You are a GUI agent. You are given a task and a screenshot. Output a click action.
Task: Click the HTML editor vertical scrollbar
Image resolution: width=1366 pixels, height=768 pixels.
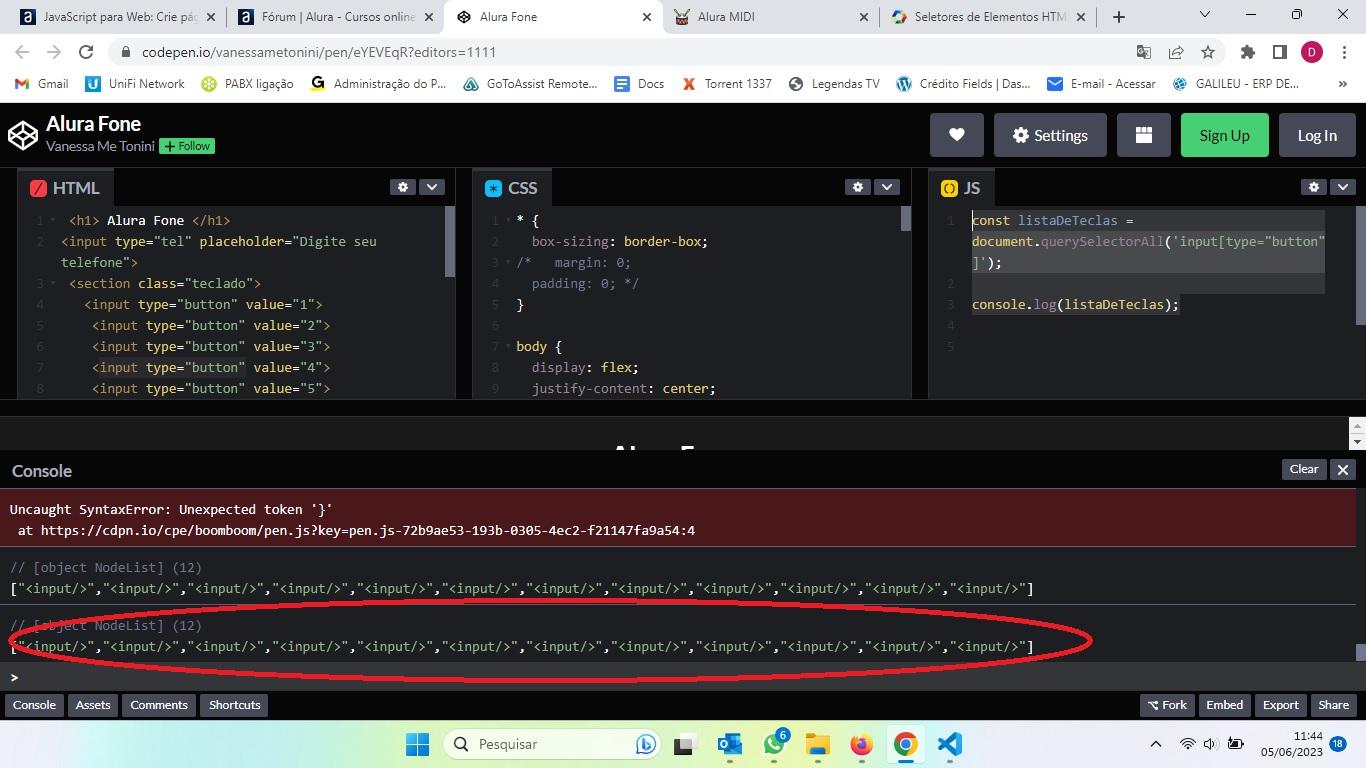pos(450,242)
